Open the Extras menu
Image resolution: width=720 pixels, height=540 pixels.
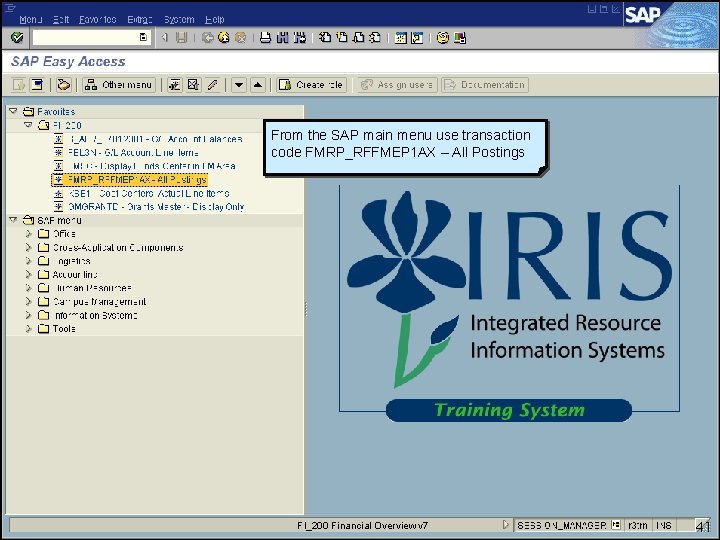pos(139,19)
